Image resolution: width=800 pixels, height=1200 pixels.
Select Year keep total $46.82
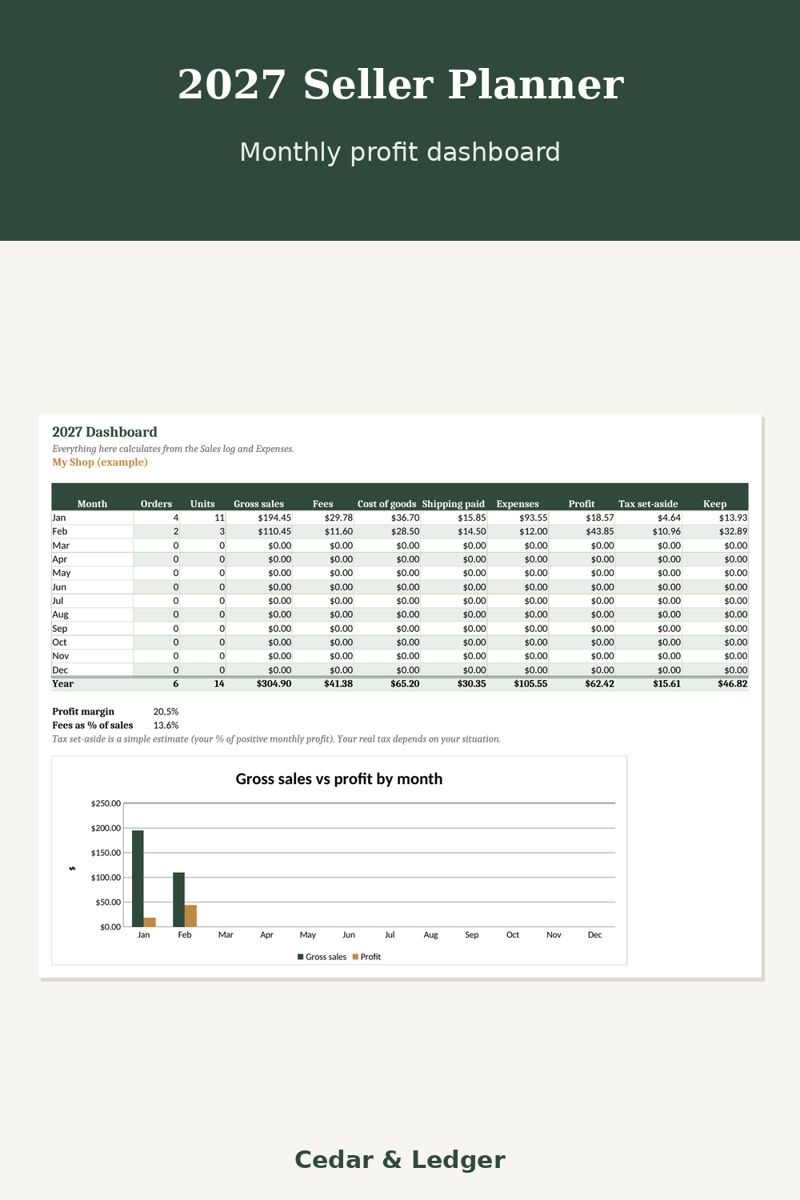(732, 684)
